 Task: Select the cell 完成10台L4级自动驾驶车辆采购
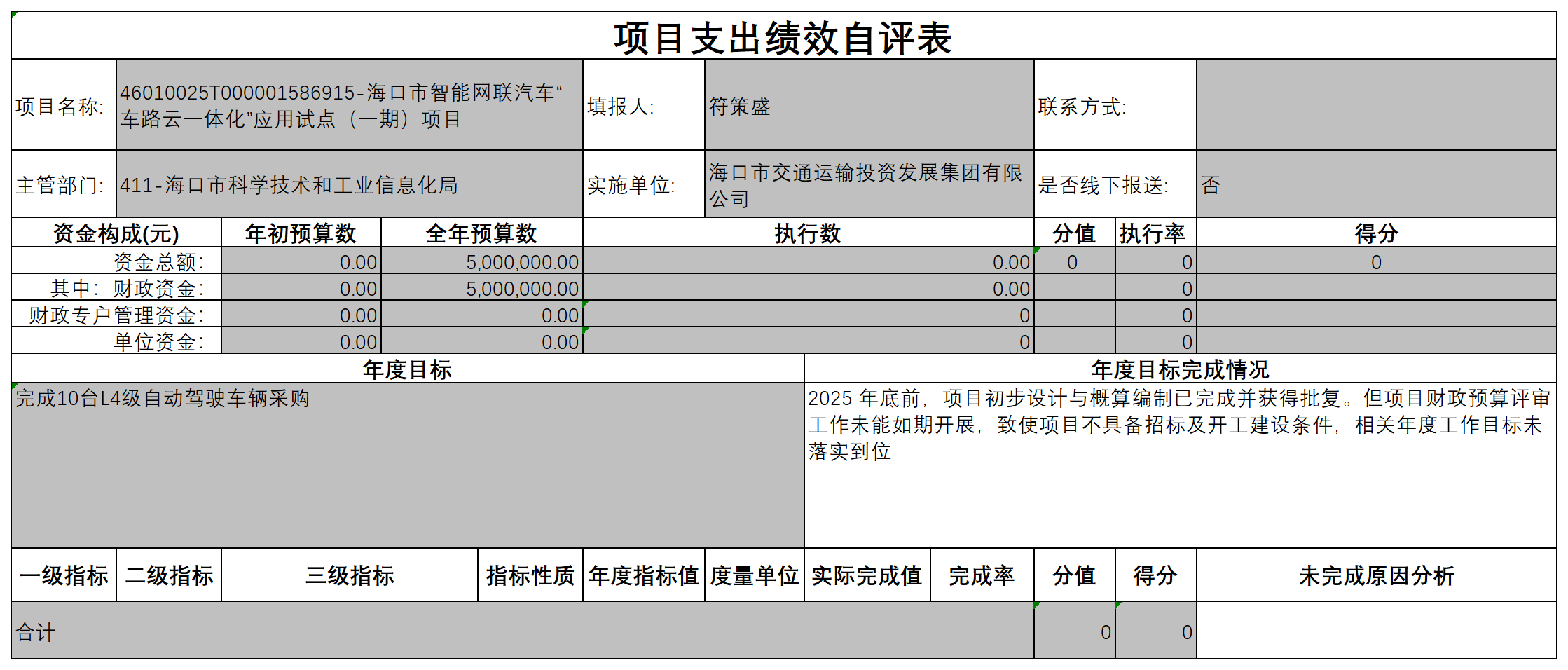408,465
